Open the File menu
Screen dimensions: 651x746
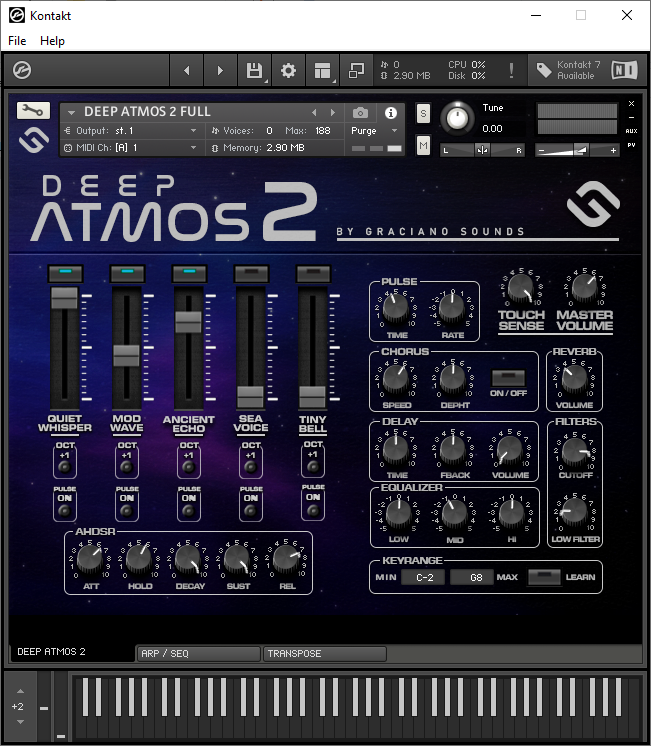(17, 41)
